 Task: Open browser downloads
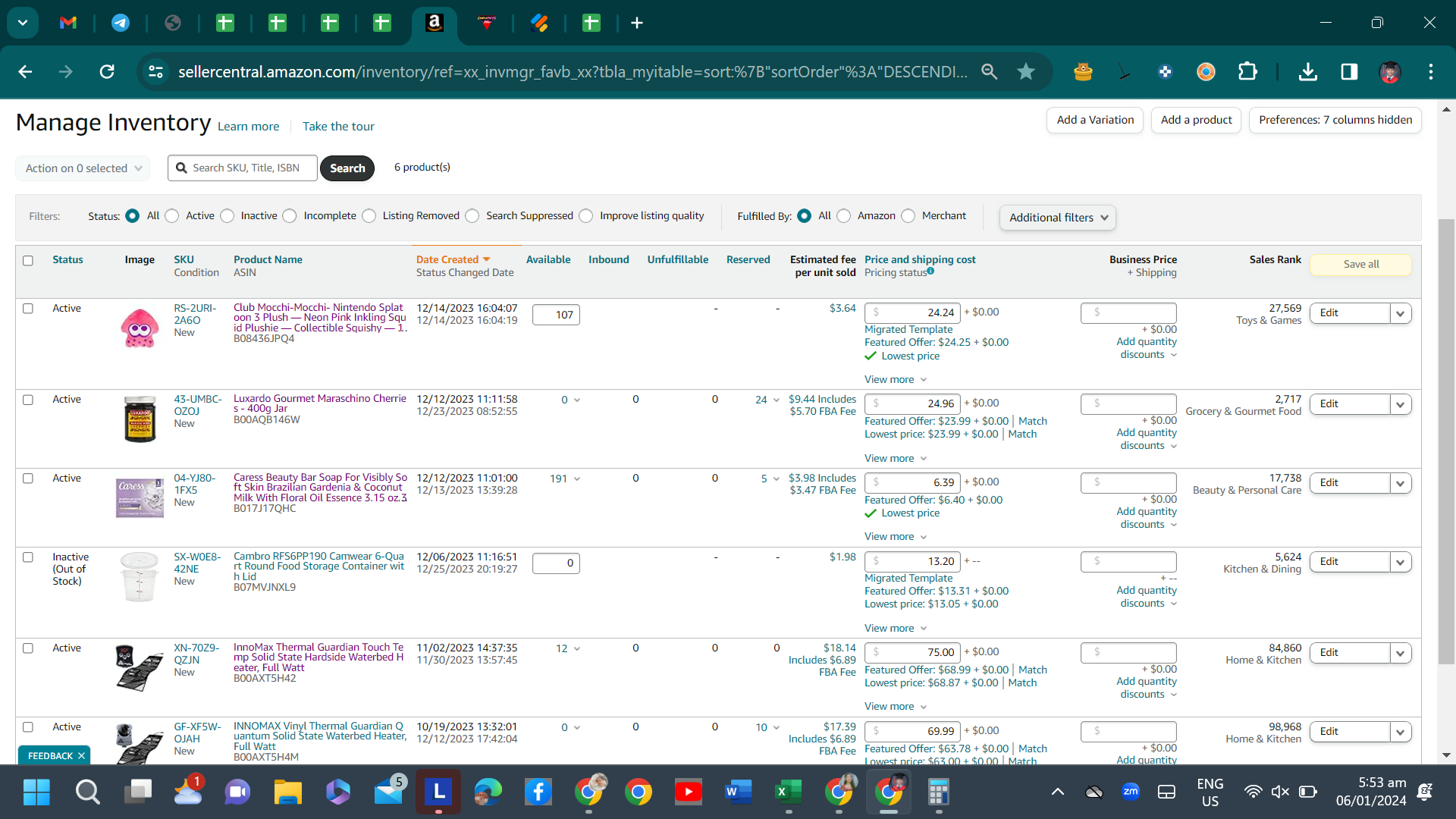(x=1307, y=71)
